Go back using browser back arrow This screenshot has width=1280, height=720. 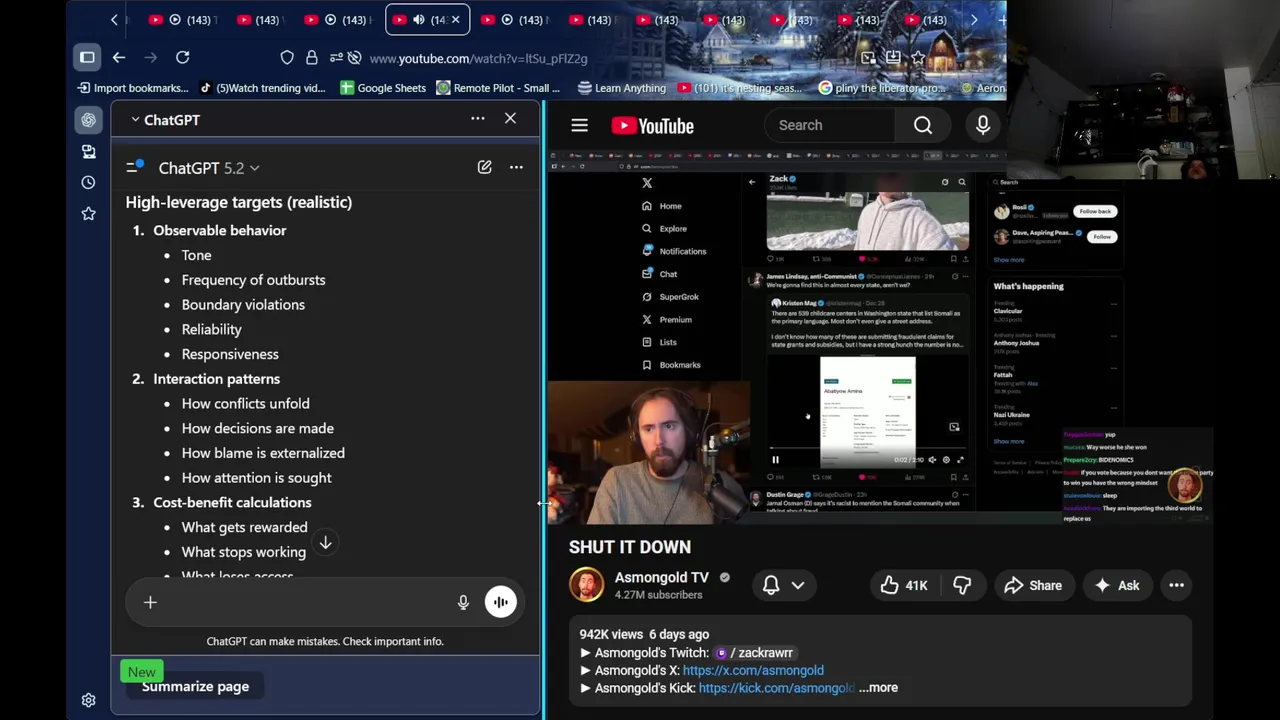click(118, 58)
